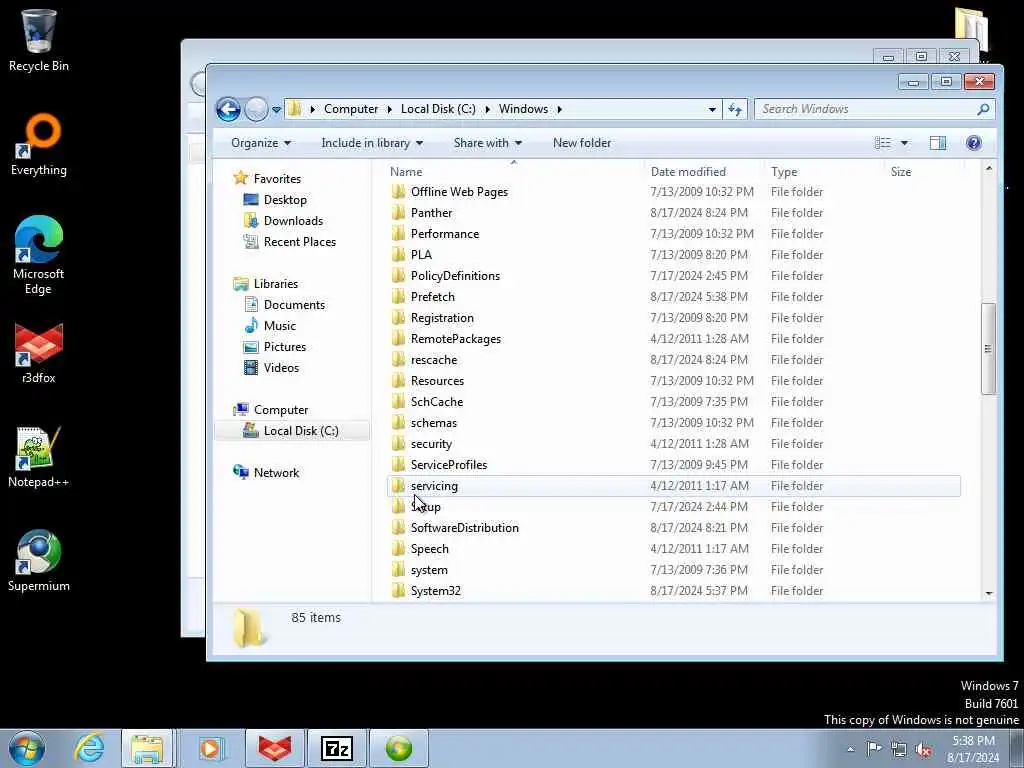Open the Include in library dropdown
The image size is (1024, 768).
pyautogui.click(x=372, y=143)
